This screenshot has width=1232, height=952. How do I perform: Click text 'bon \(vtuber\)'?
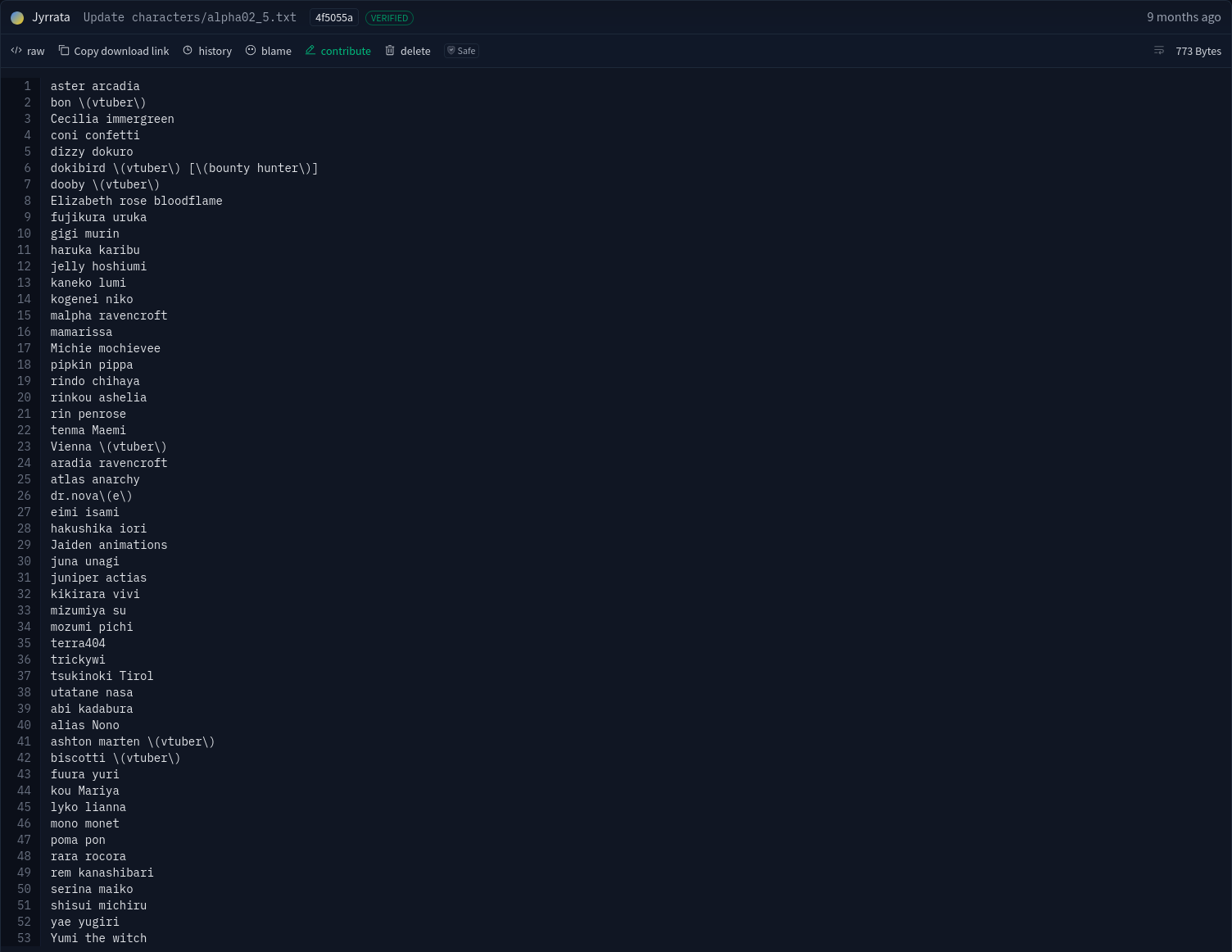(x=98, y=102)
